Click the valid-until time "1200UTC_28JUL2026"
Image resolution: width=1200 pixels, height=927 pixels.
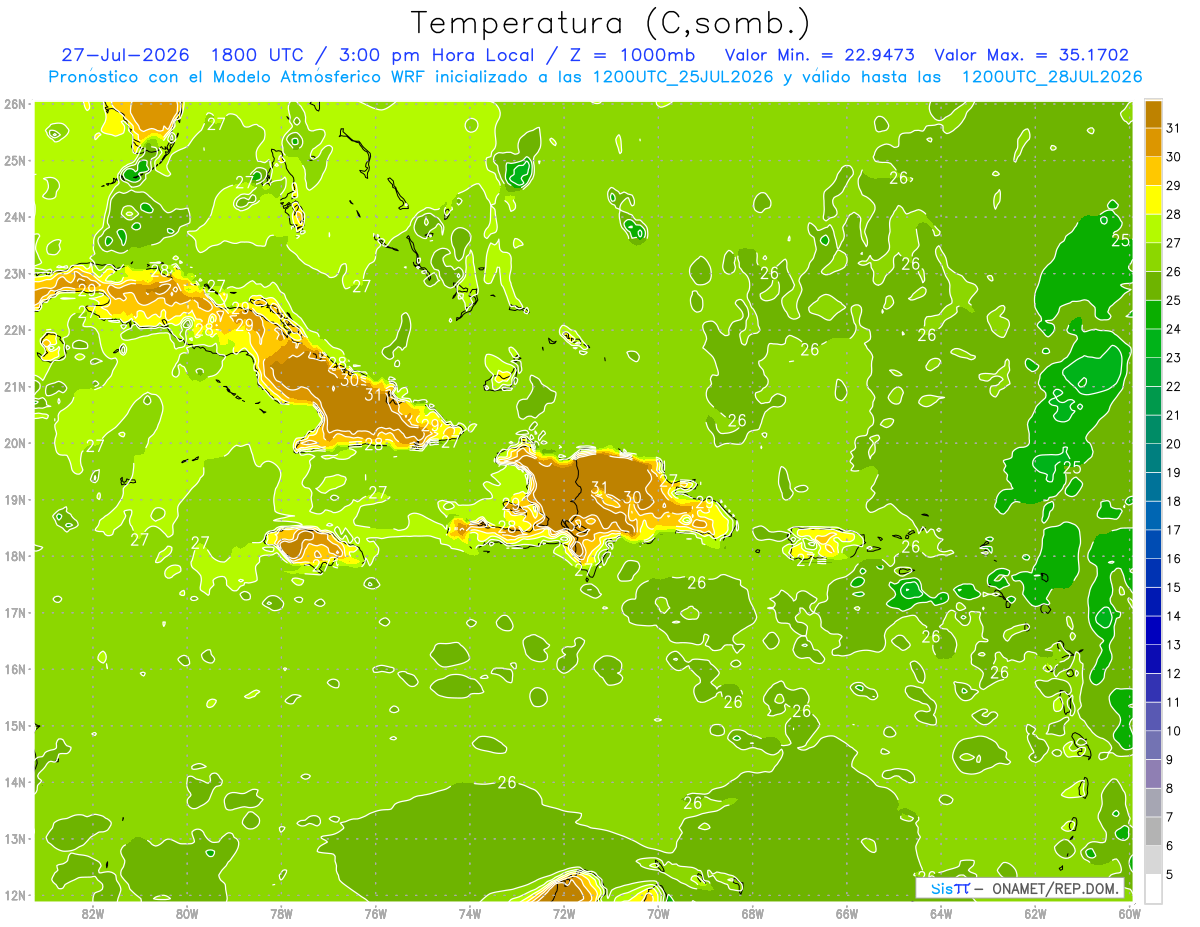(x=1051, y=77)
